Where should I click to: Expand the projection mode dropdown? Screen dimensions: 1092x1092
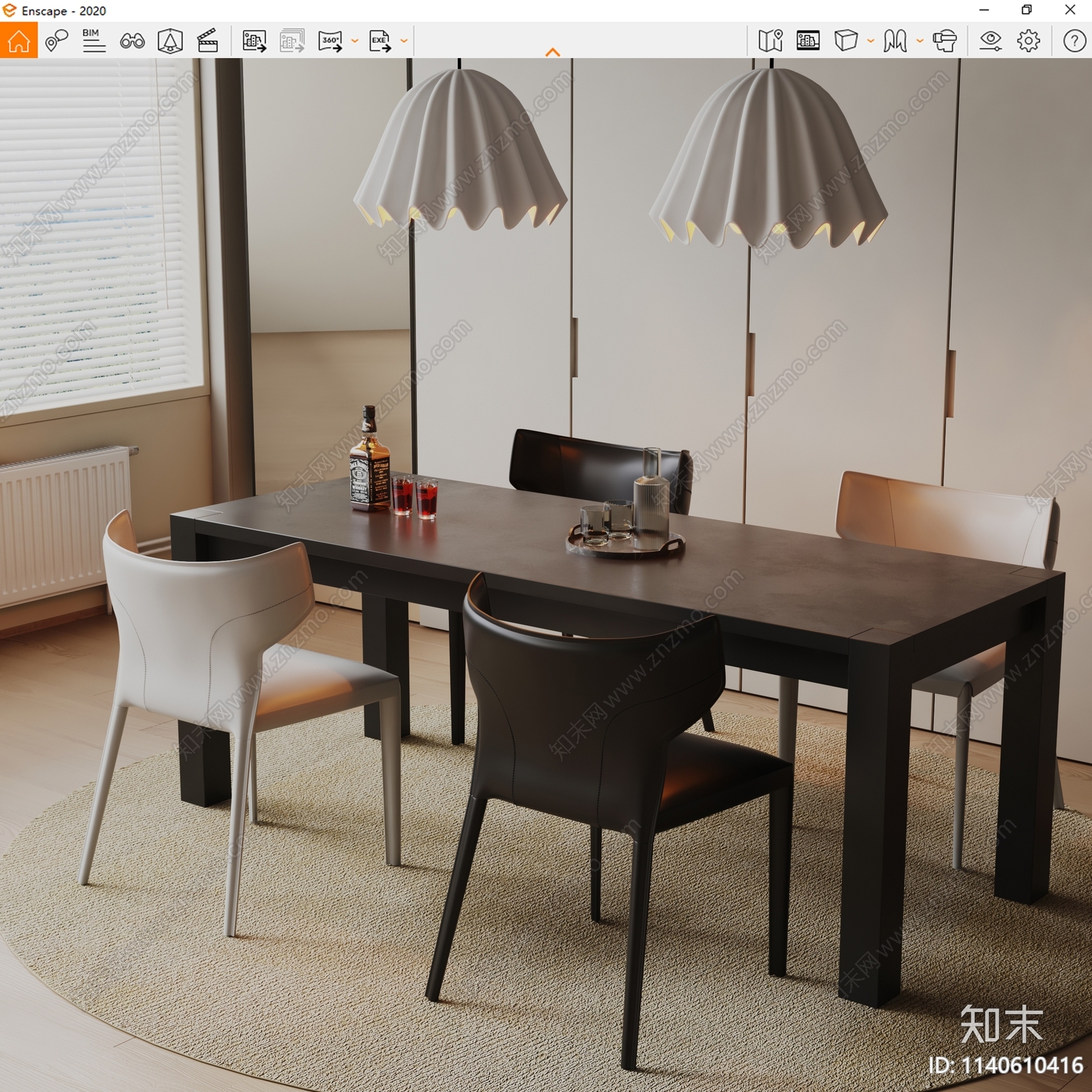[x=871, y=41]
